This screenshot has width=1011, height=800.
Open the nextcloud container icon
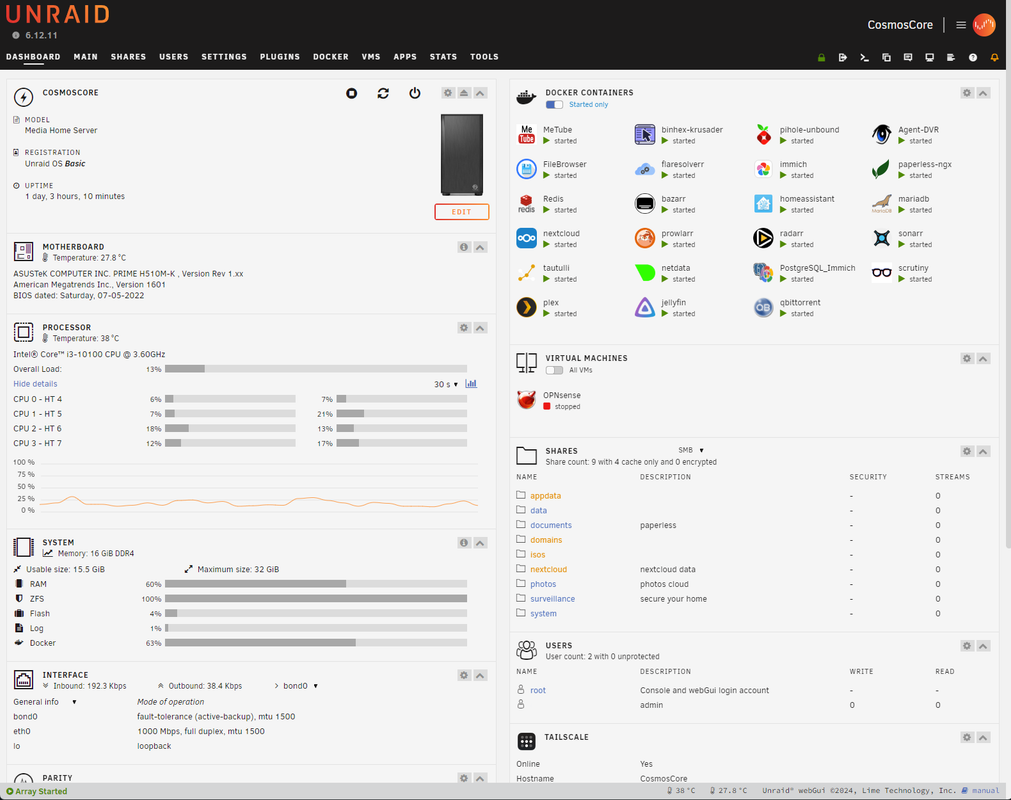click(x=527, y=238)
